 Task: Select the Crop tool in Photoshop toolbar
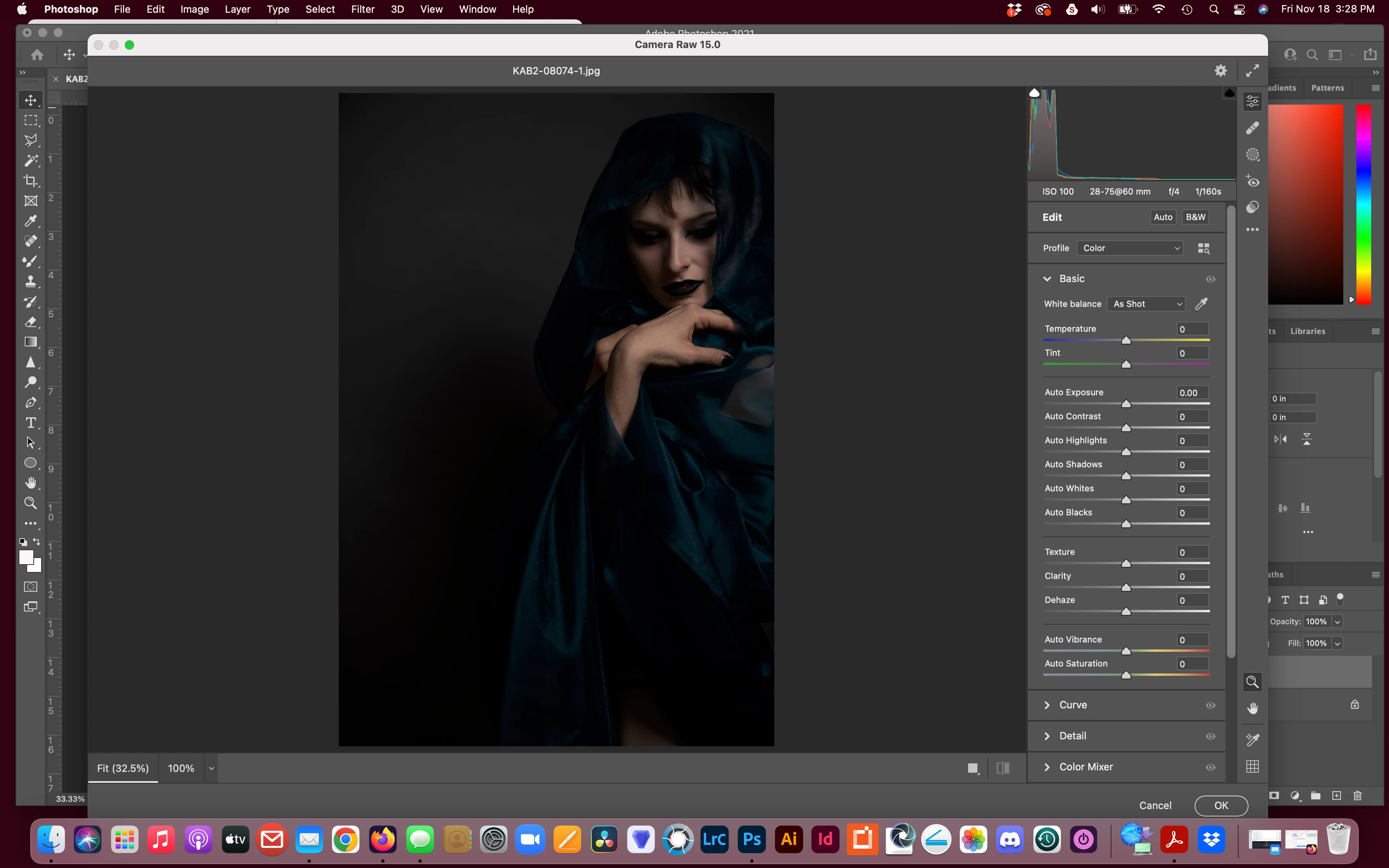(x=30, y=180)
